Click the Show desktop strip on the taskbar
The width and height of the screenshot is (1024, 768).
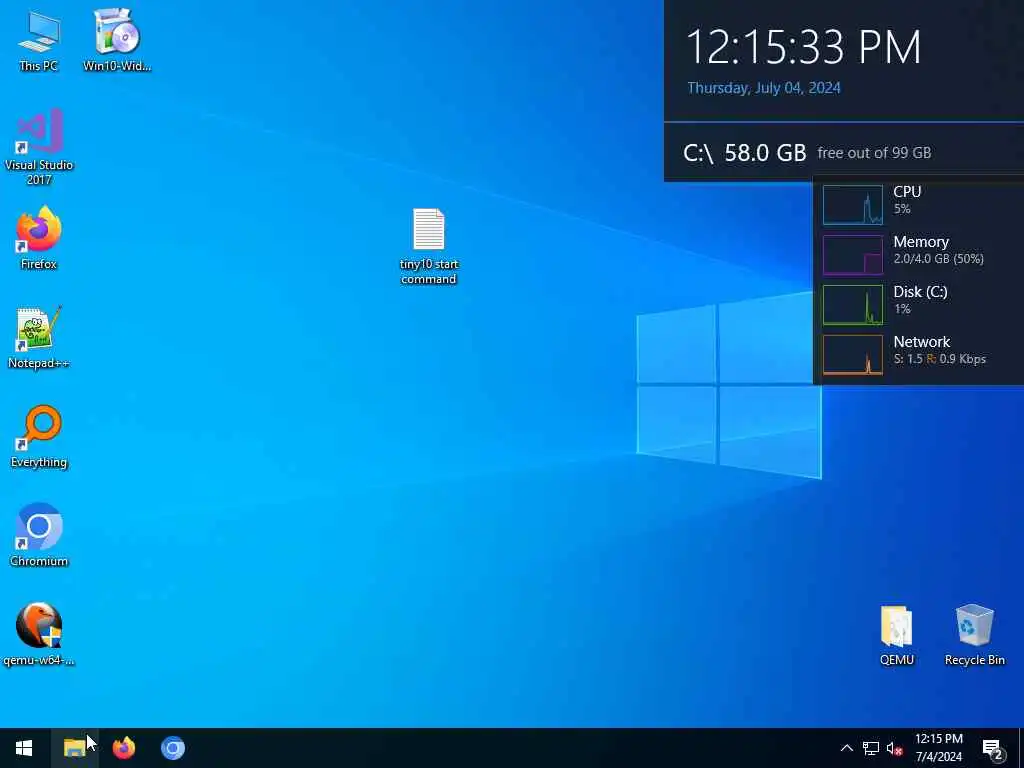[1021, 748]
